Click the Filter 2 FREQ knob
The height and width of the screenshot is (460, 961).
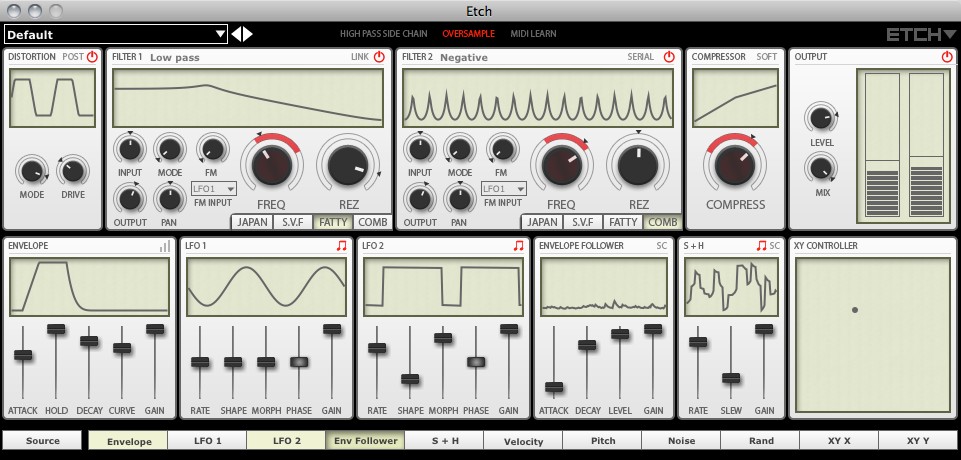tap(561, 165)
